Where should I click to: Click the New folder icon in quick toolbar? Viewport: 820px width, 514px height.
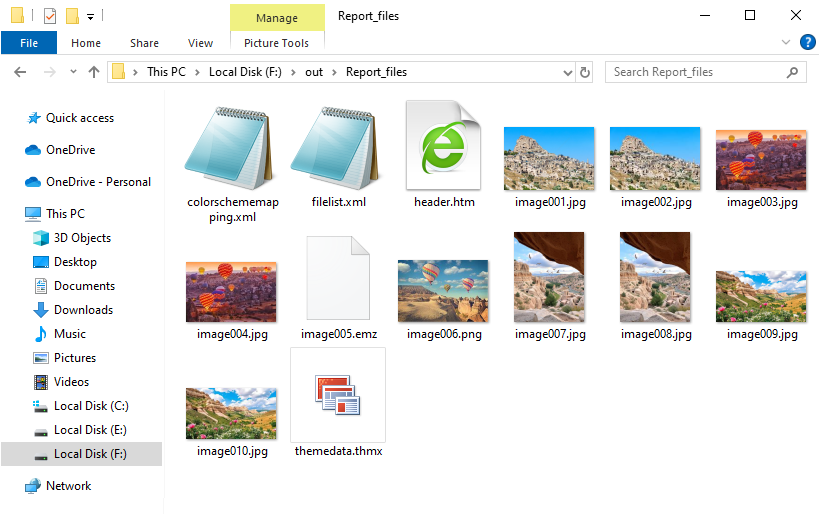tap(72, 16)
